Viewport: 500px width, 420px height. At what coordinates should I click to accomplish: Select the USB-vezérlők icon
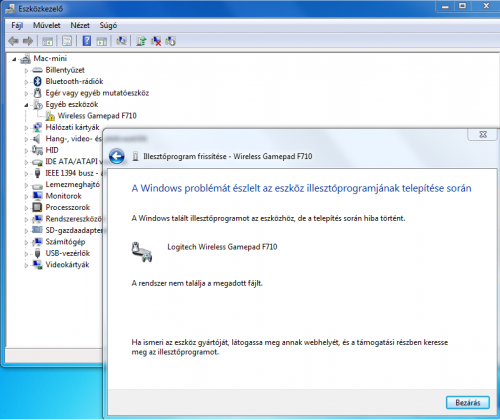click(38, 253)
